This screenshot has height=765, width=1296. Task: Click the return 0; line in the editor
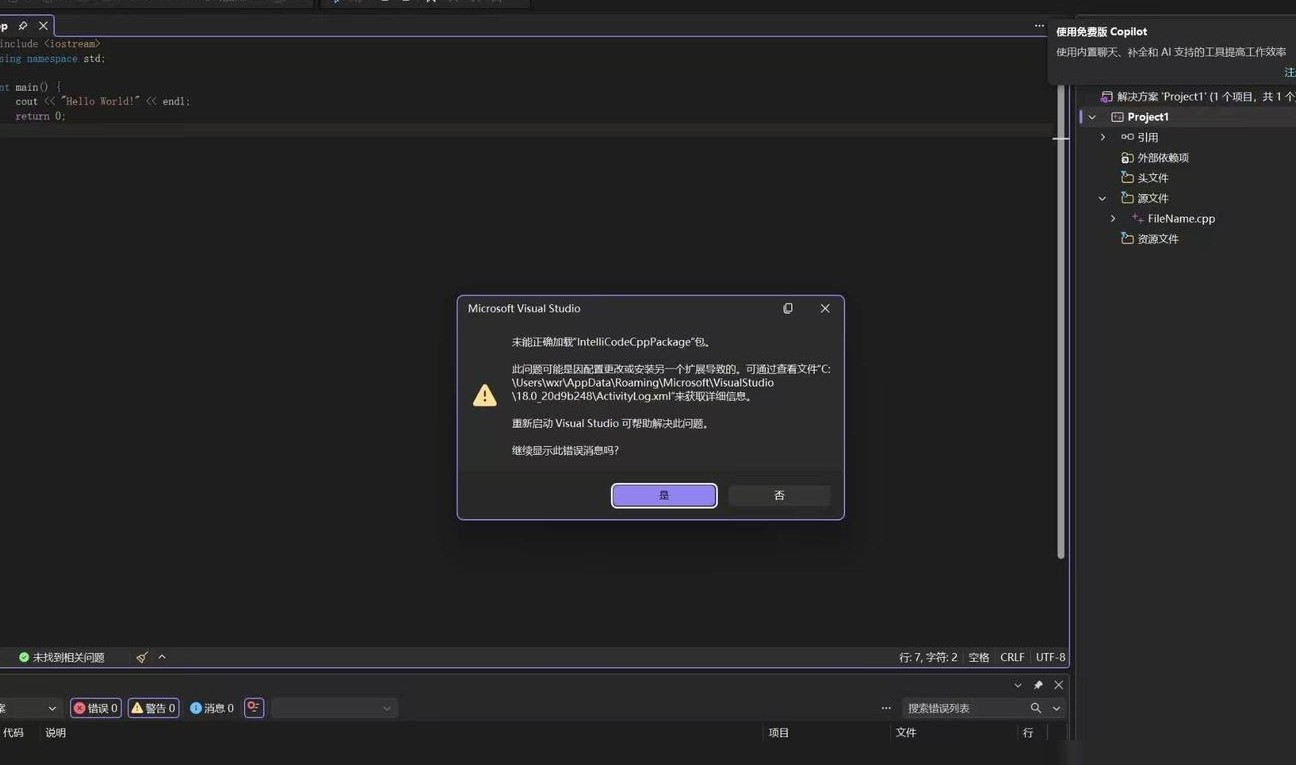(40, 116)
